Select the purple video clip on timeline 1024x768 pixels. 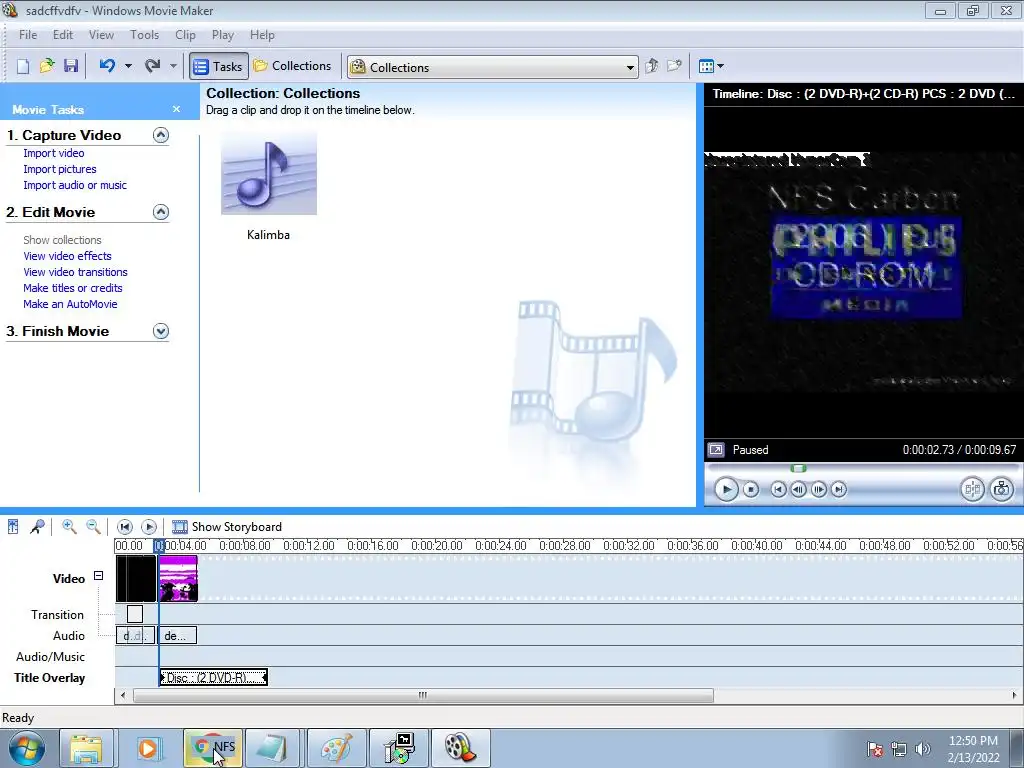click(178, 579)
